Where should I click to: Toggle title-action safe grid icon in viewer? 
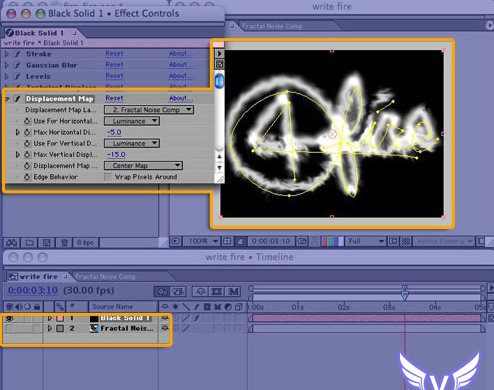coord(227,241)
